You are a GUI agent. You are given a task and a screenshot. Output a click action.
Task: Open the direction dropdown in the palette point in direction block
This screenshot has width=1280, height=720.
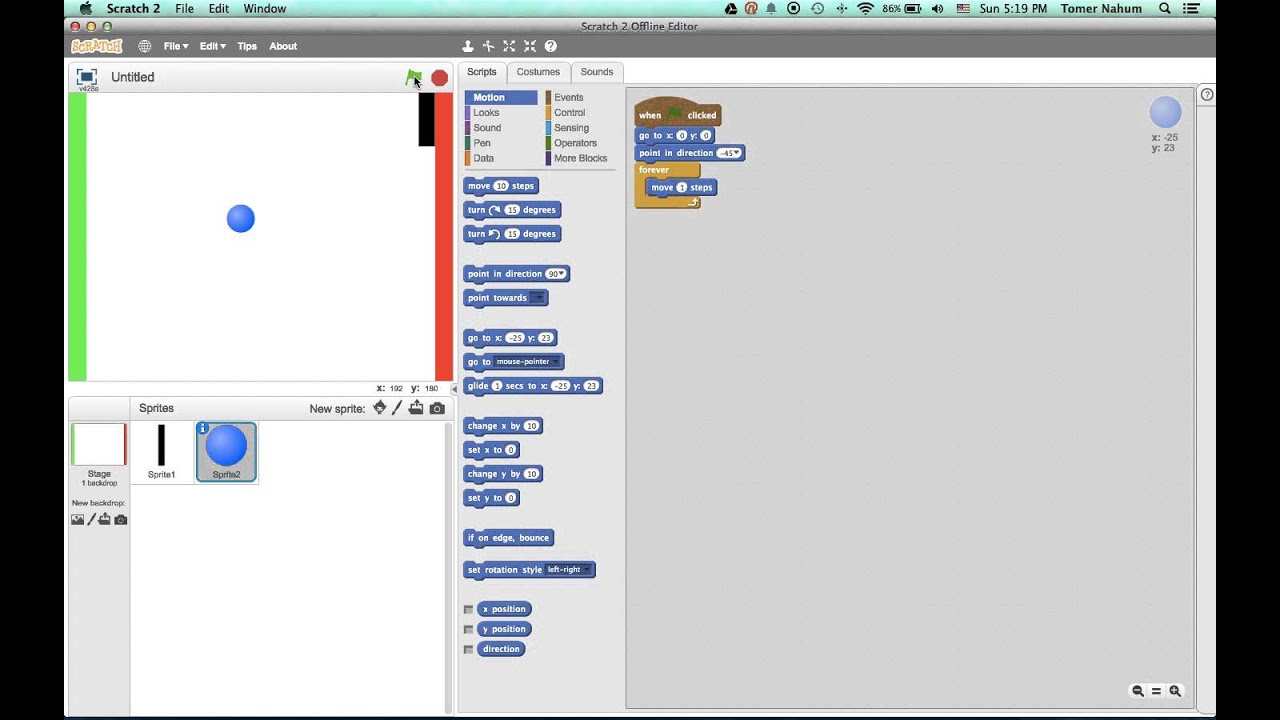coord(562,274)
